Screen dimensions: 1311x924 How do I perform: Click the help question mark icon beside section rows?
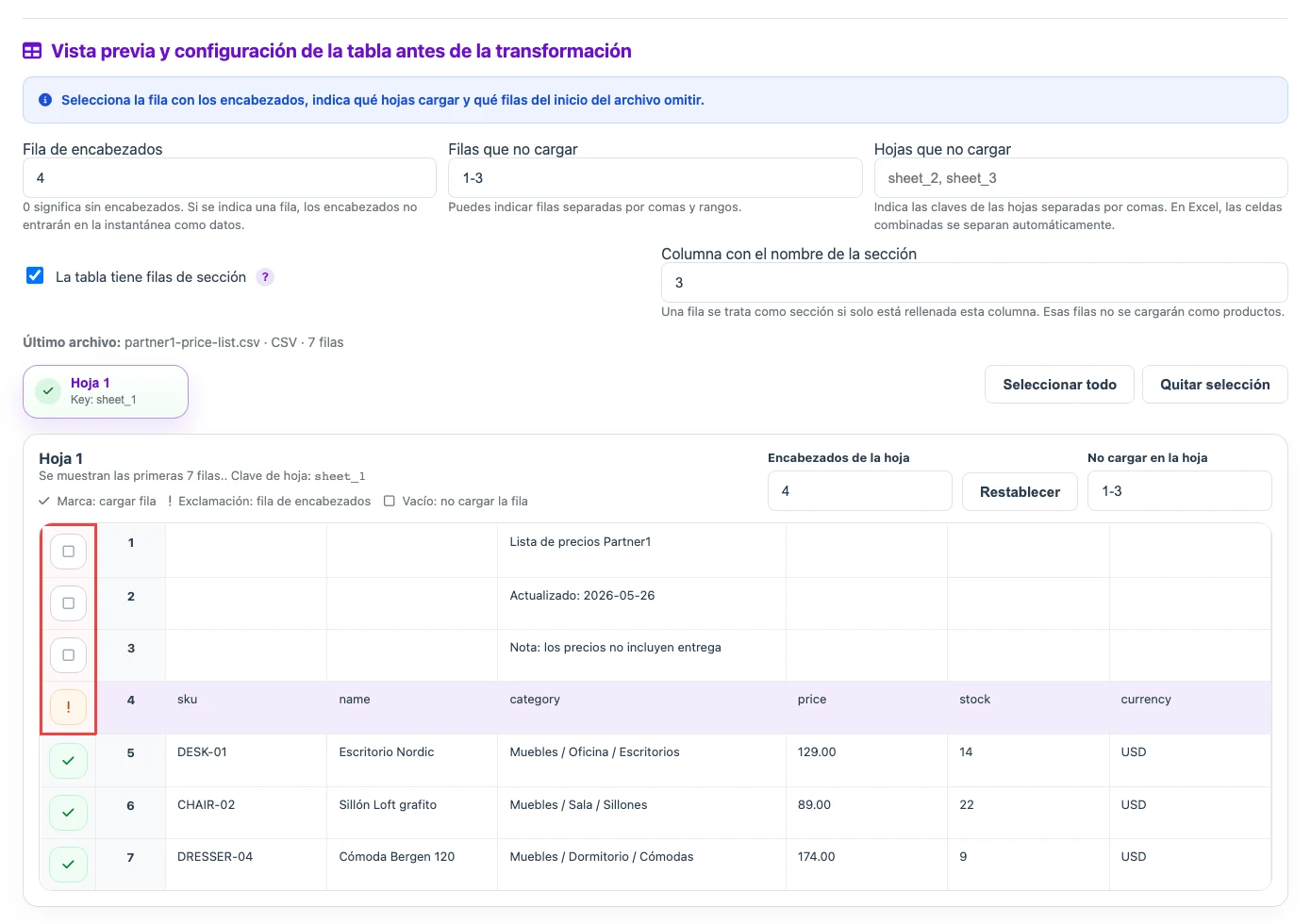(x=265, y=277)
